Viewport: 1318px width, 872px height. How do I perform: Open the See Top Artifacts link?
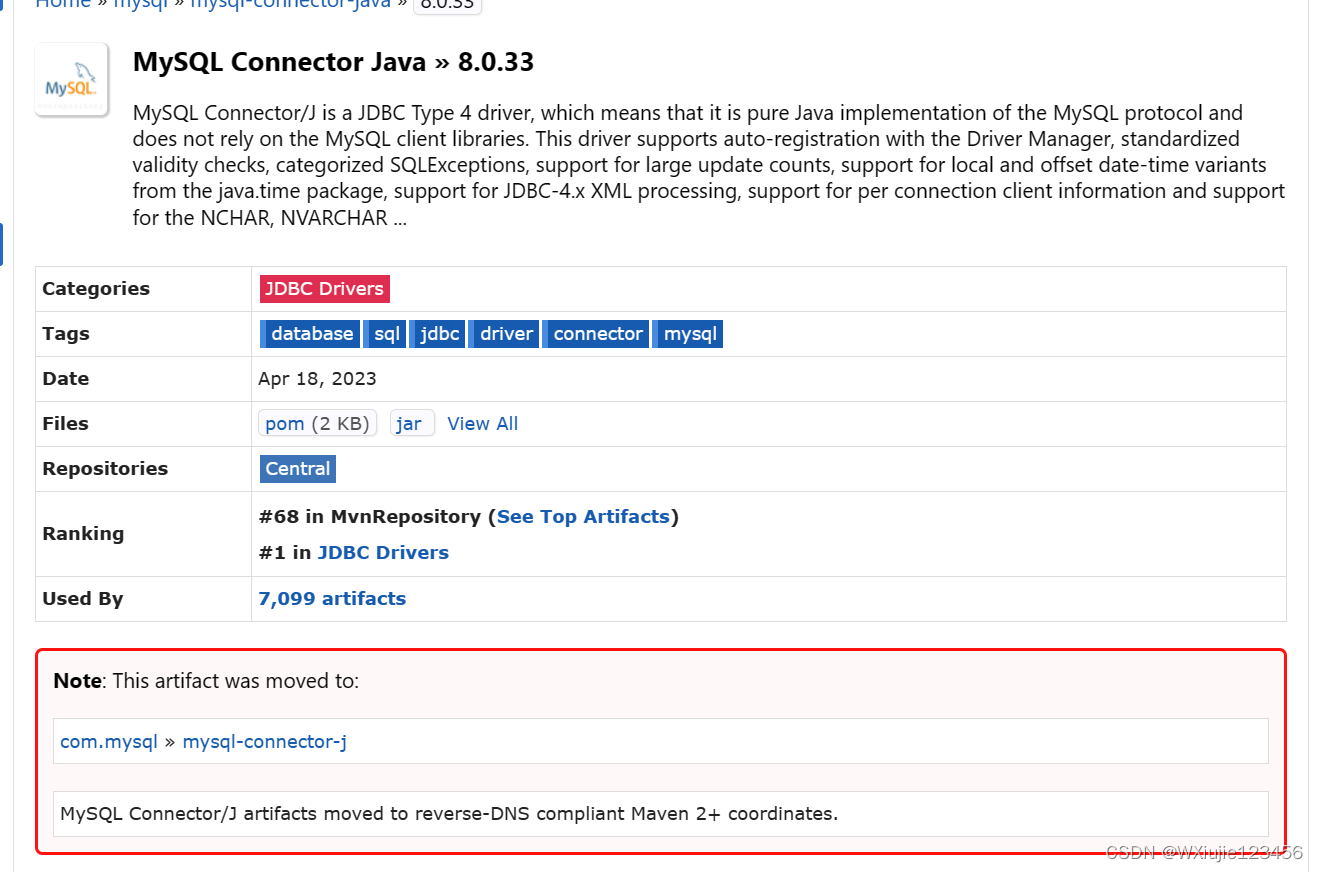click(x=583, y=517)
